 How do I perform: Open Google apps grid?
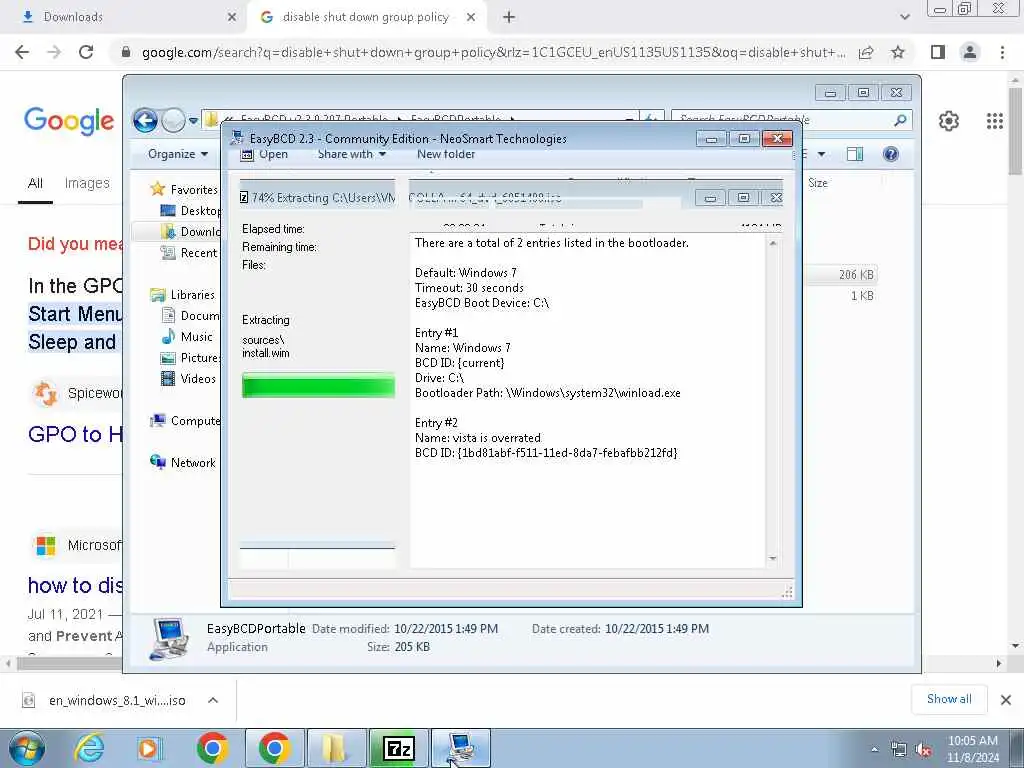pos(994,121)
